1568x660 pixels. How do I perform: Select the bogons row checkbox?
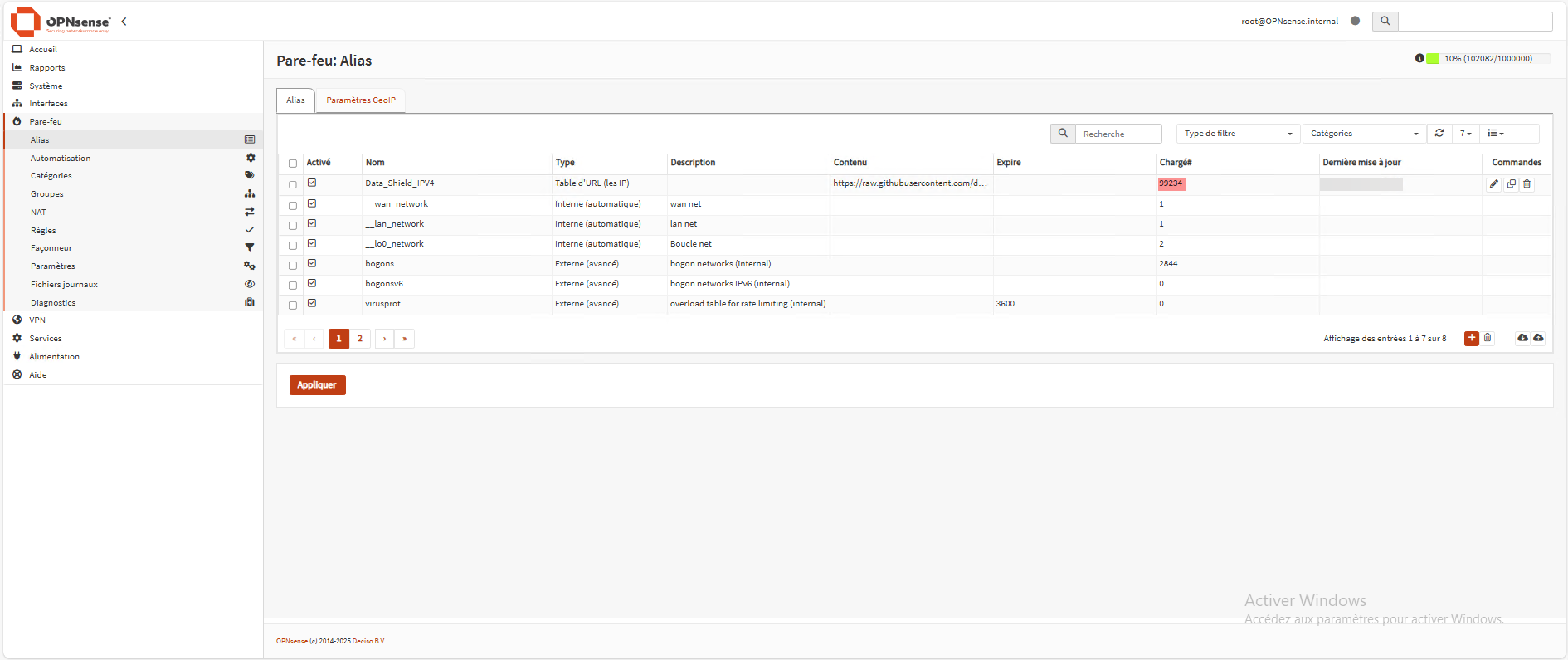(x=293, y=266)
